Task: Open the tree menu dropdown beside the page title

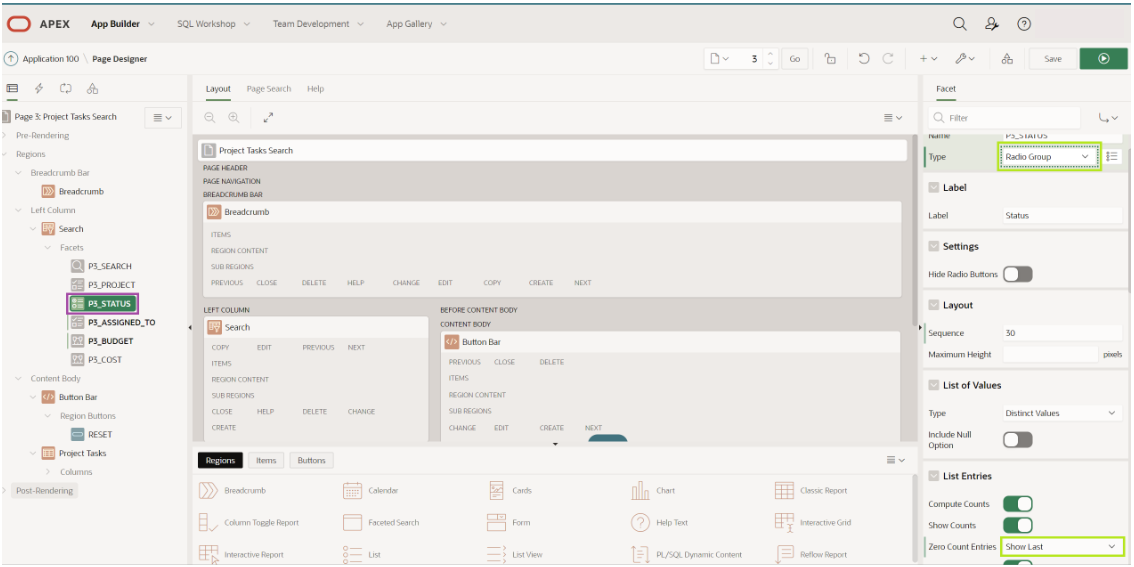Action: click(x=163, y=117)
